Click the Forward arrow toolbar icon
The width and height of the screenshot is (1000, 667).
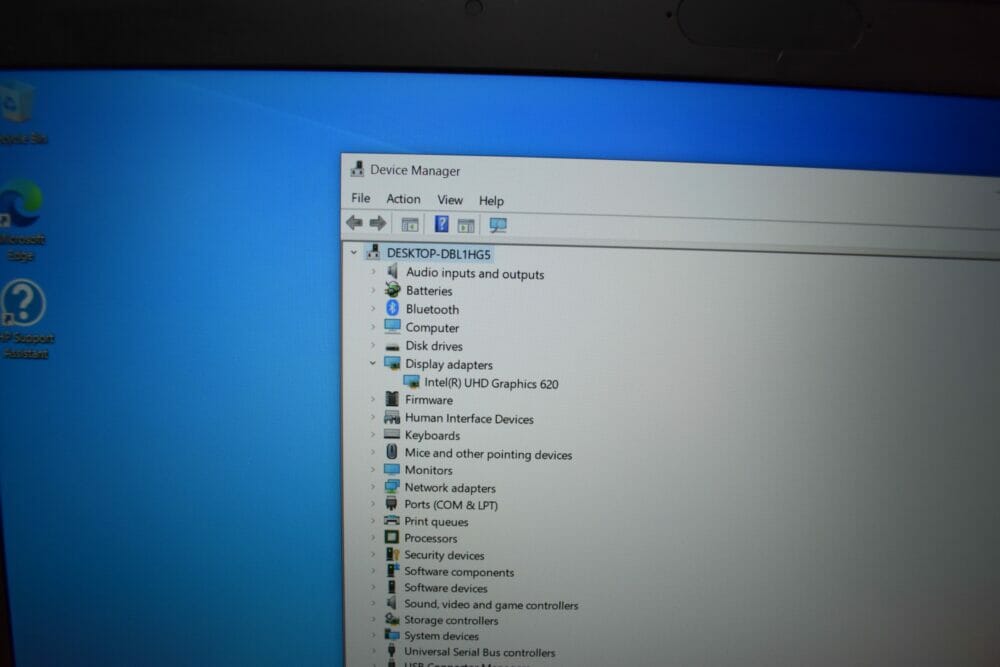378,223
